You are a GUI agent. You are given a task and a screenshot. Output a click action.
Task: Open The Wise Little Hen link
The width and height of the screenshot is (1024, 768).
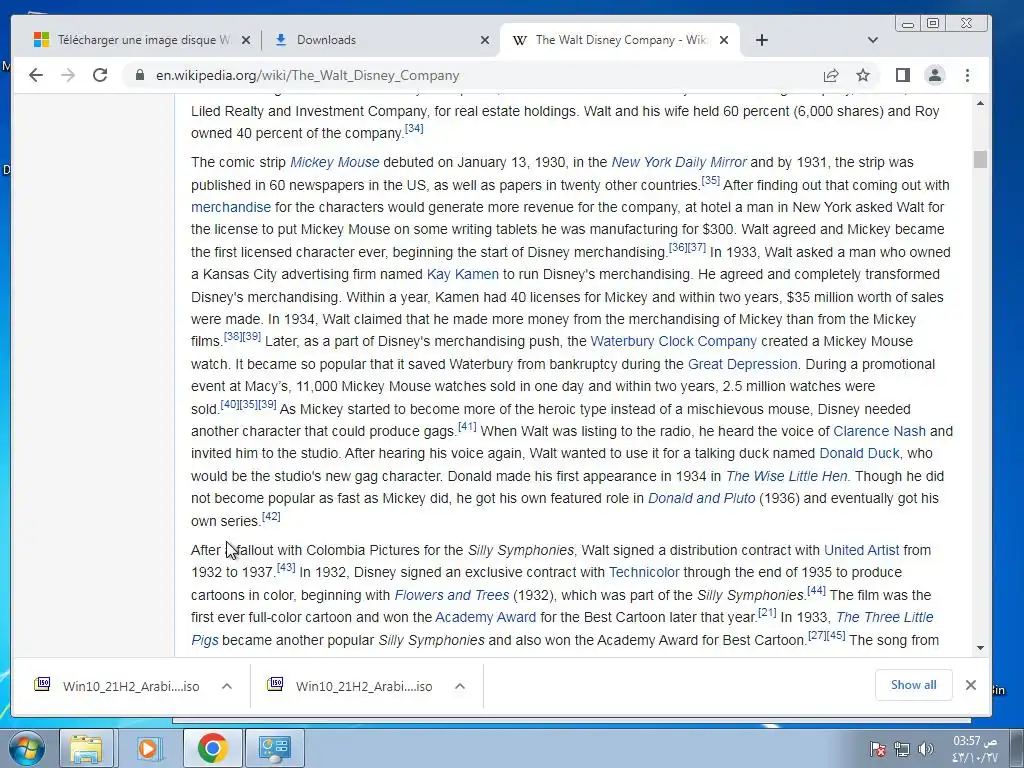coord(786,476)
